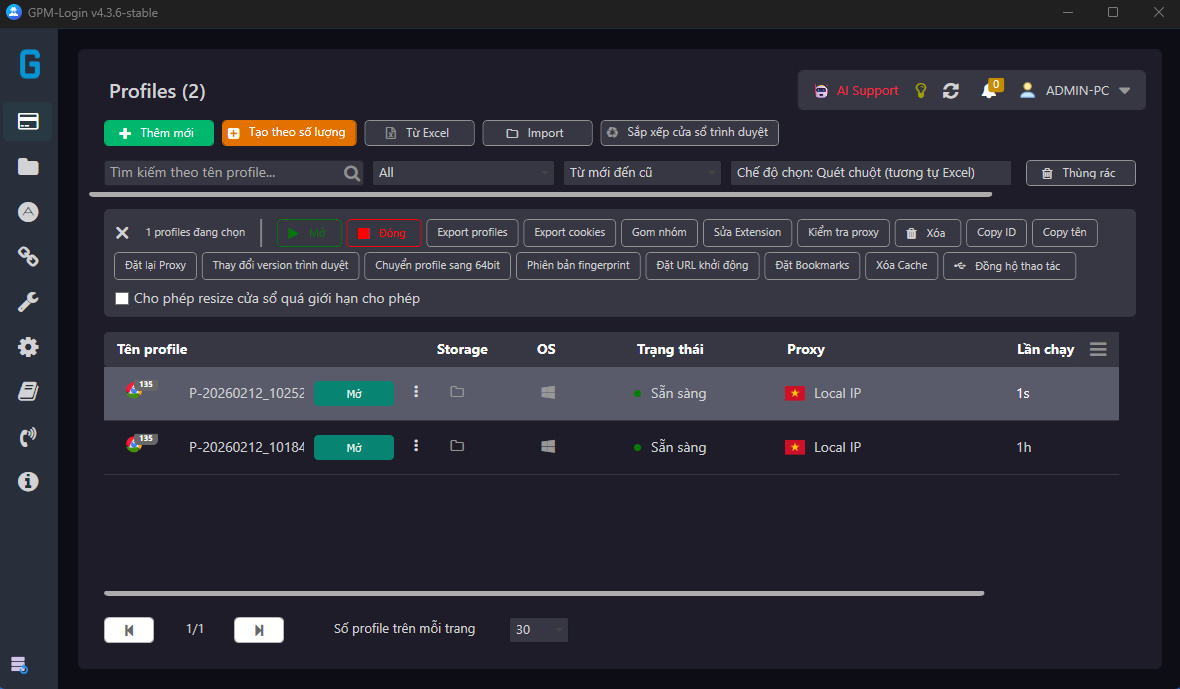The image size is (1180, 689).
Task: Expand the ADMIN-PC account dropdown
Action: [x=1124, y=91]
